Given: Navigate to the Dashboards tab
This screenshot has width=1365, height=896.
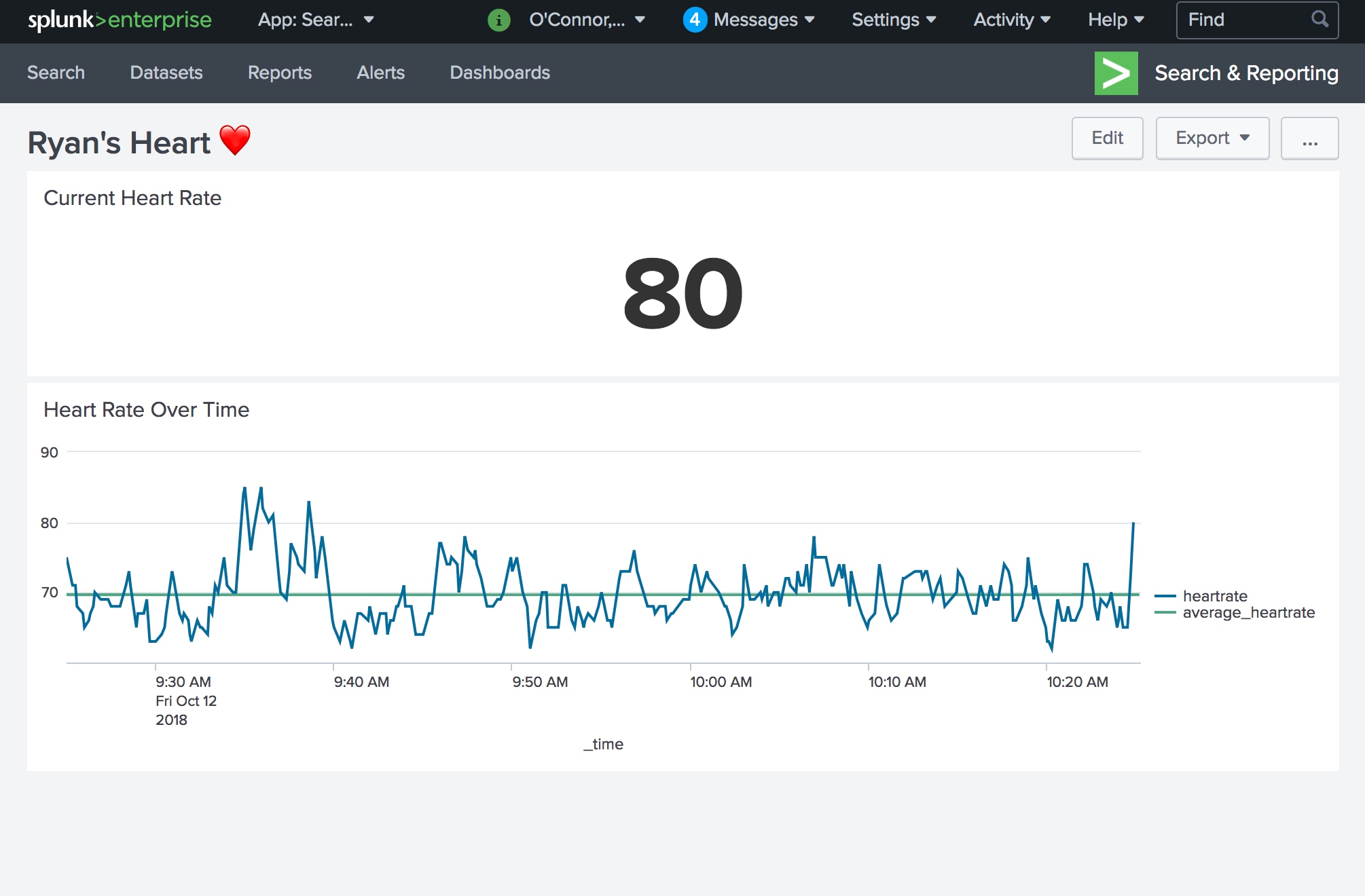Looking at the screenshot, I should pyautogui.click(x=500, y=73).
